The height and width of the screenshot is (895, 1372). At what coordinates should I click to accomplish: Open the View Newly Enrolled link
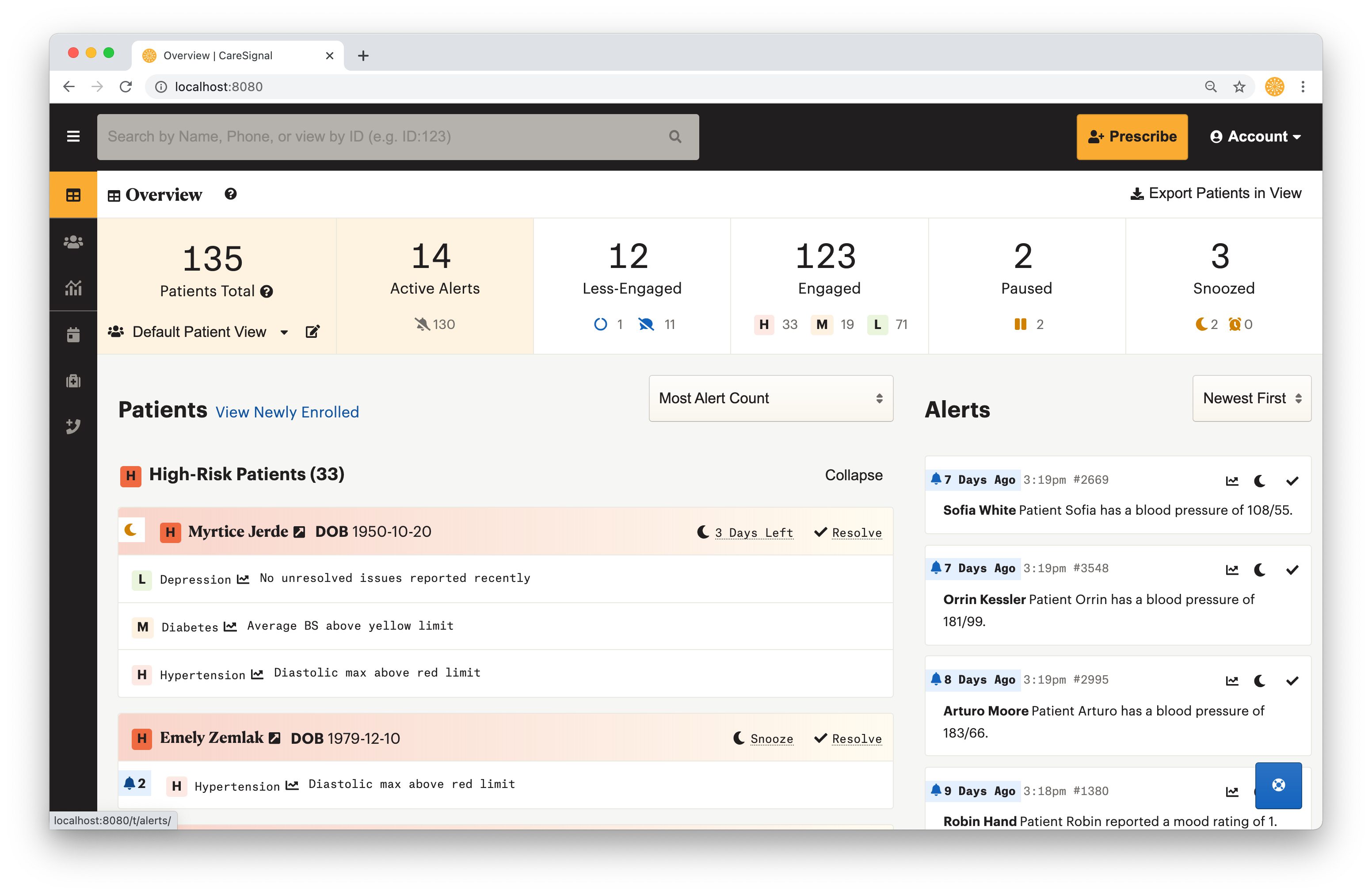click(287, 412)
